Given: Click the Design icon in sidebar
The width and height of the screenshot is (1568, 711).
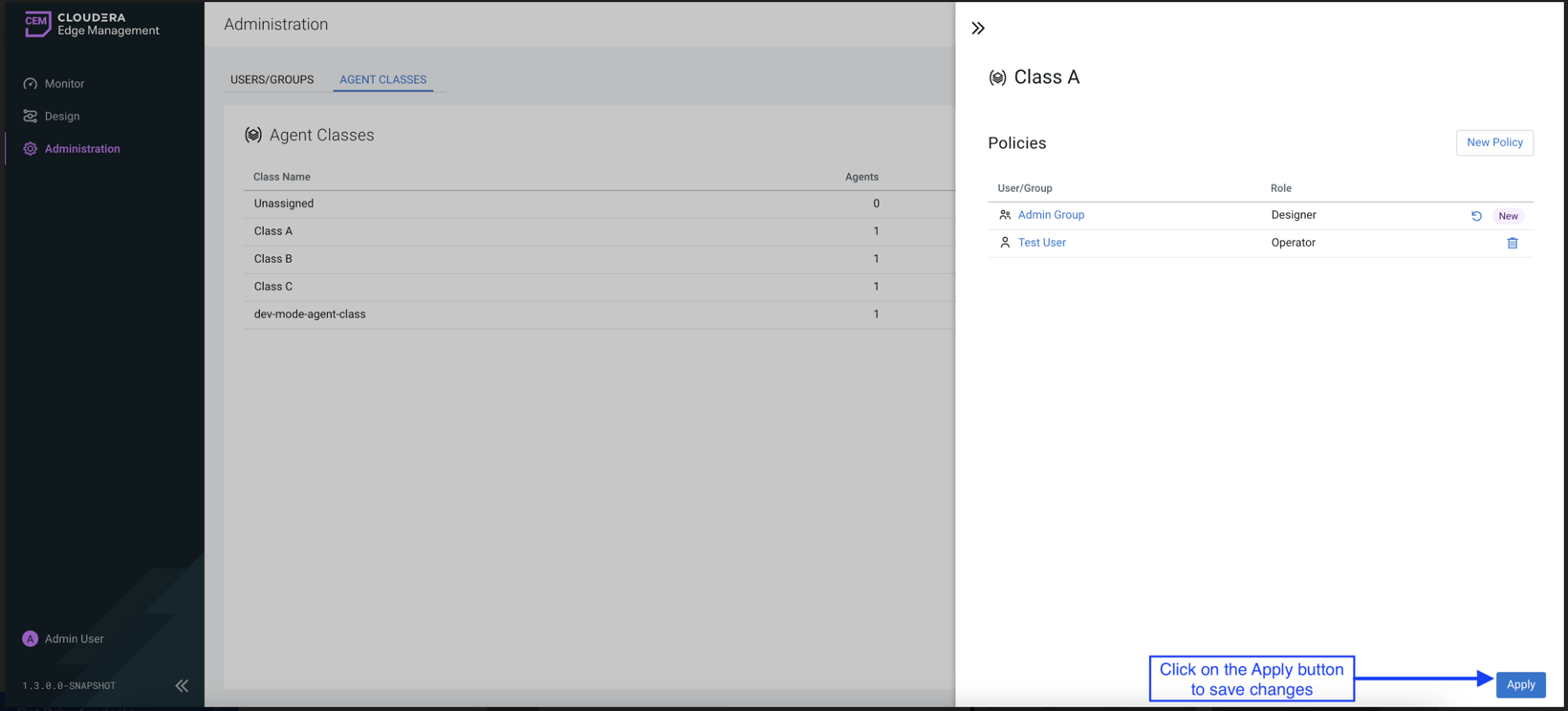Looking at the screenshot, I should pyautogui.click(x=31, y=117).
